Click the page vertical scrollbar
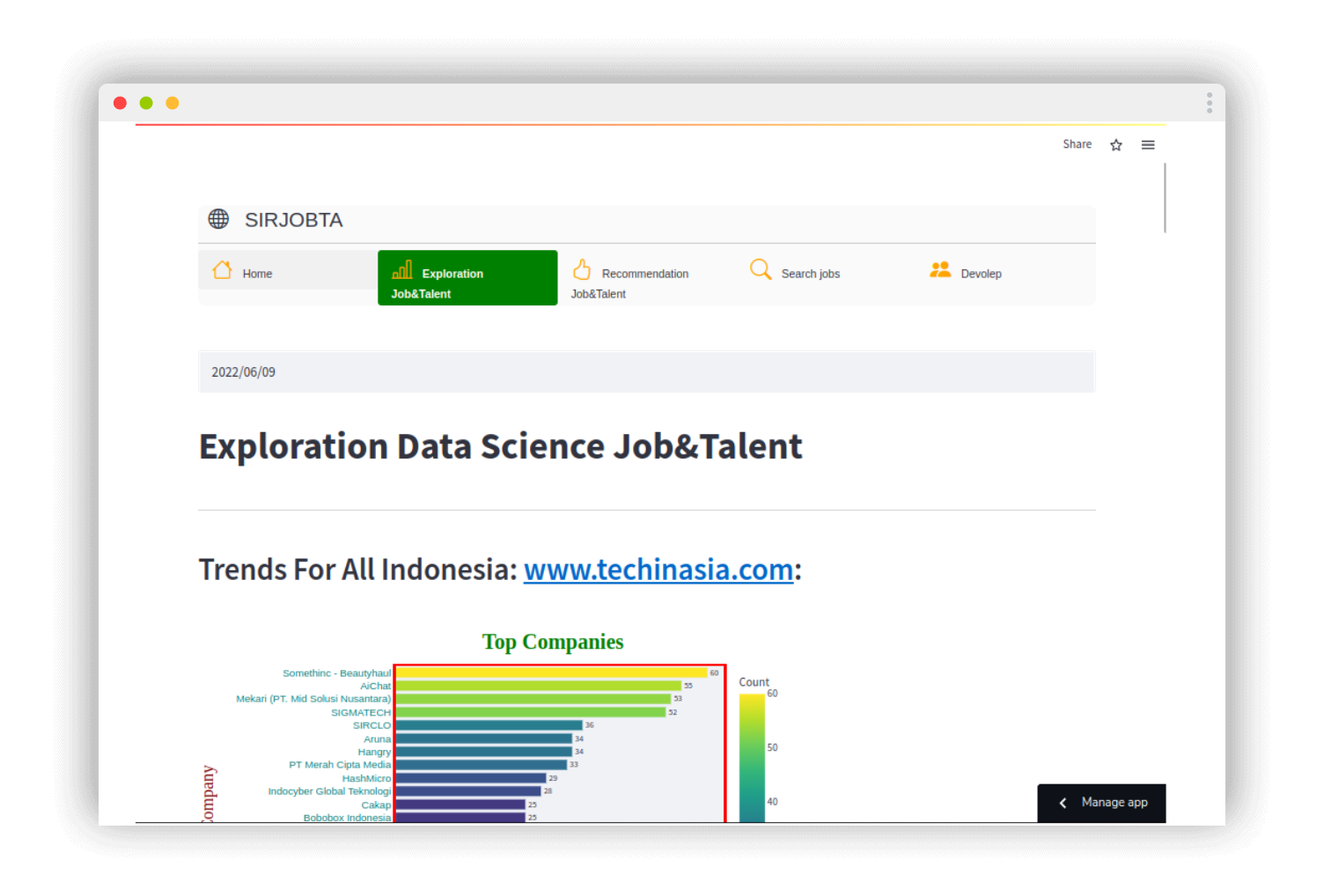 pyautogui.click(x=1165, y=198)
